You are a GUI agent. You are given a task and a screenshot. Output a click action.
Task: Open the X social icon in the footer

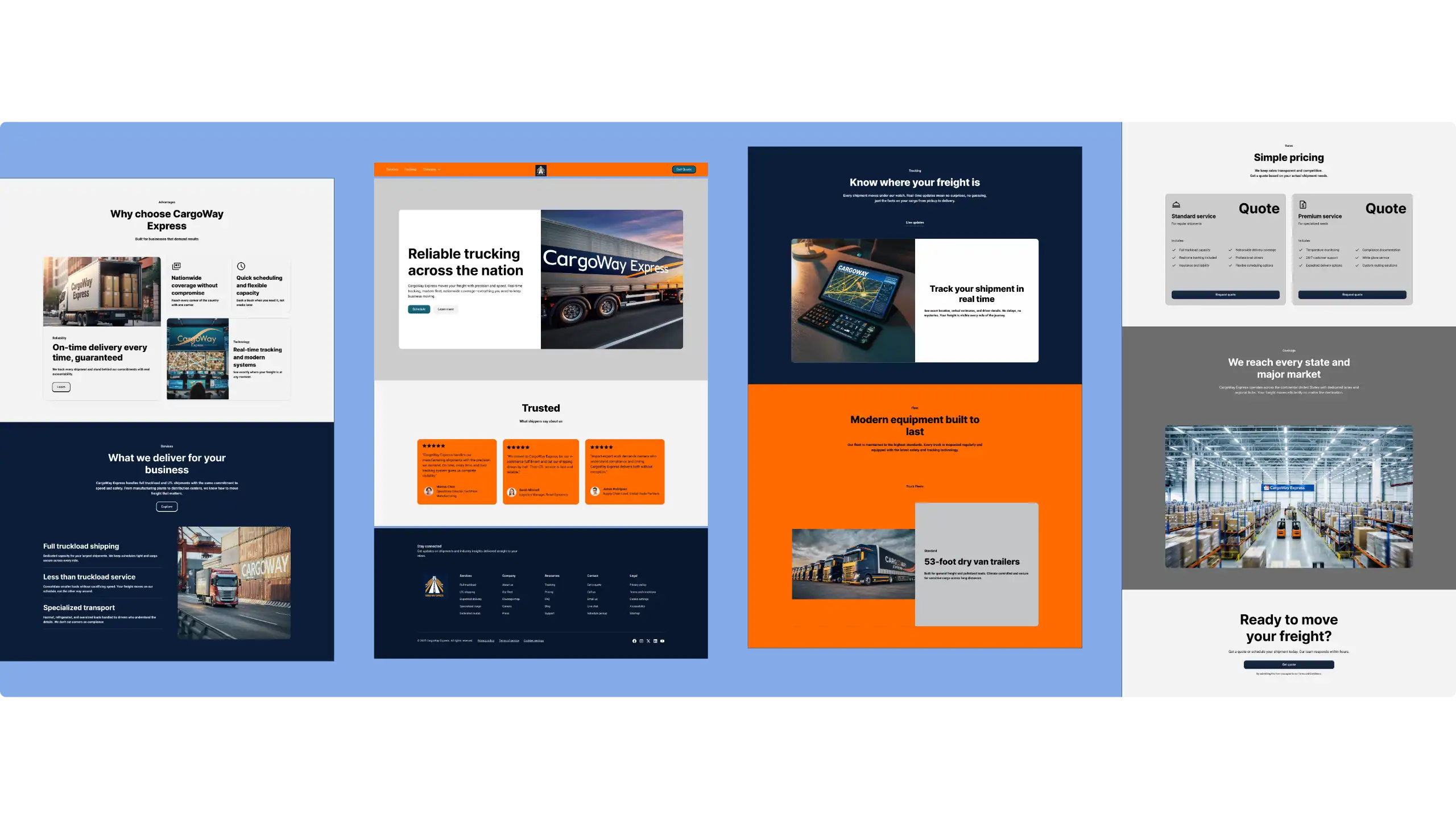tap(648, 641)
